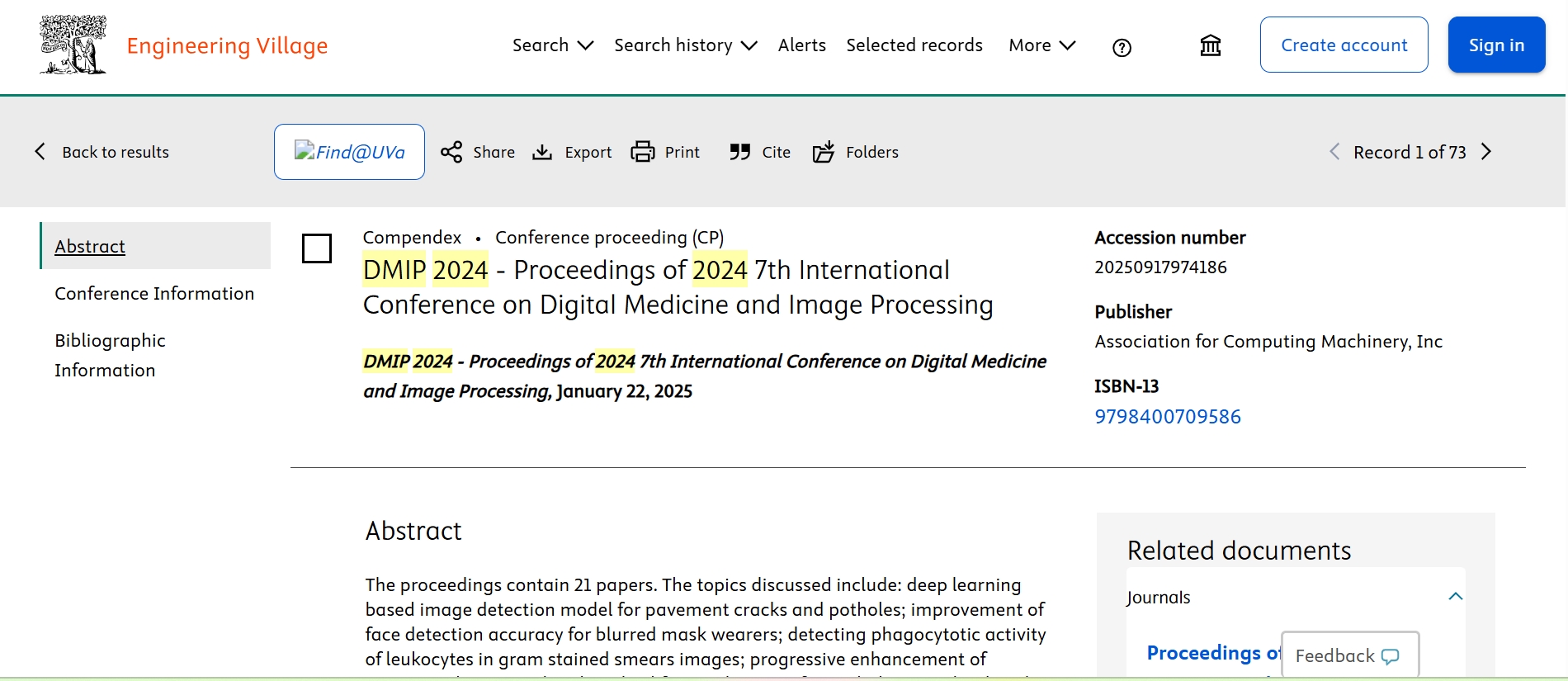Collapse the Journals section chevron
This screenshot has height=681, width=1568.
coord(1456,597)
